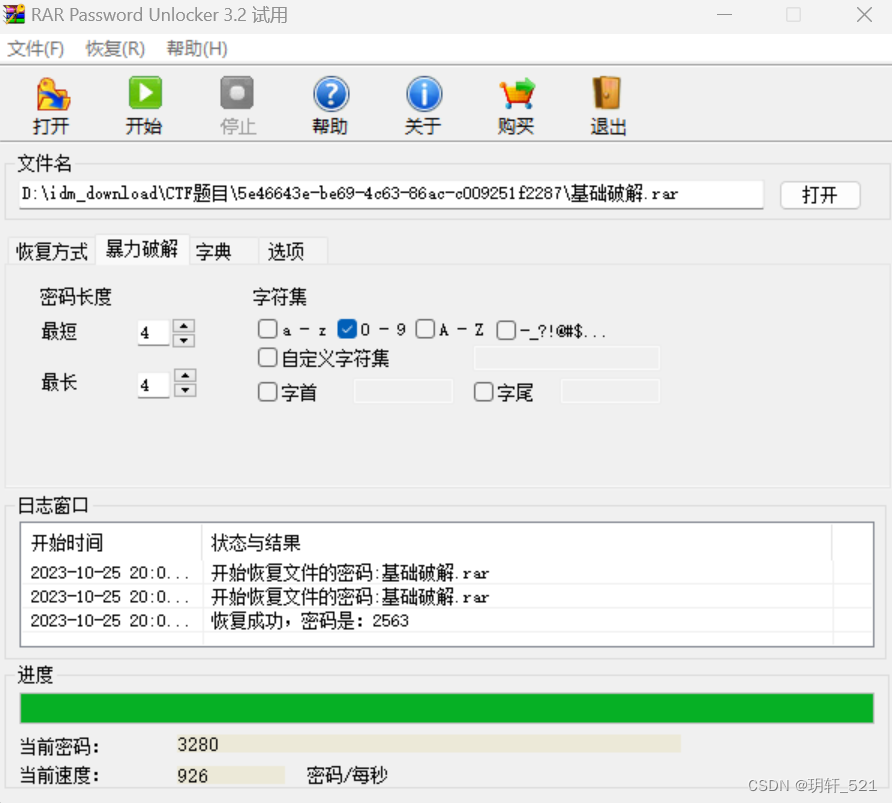The image size is (892, 803).
Task: Click the custom charset text field
Action: coord(567,358)
